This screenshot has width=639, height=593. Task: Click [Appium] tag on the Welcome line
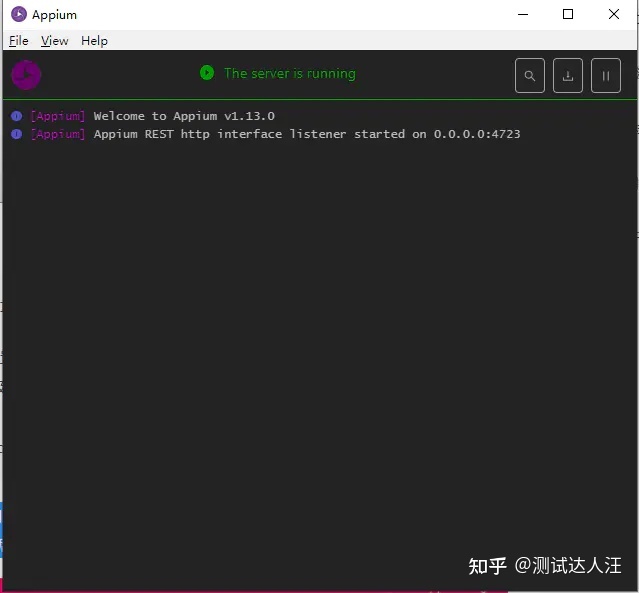tap(58, 116)
